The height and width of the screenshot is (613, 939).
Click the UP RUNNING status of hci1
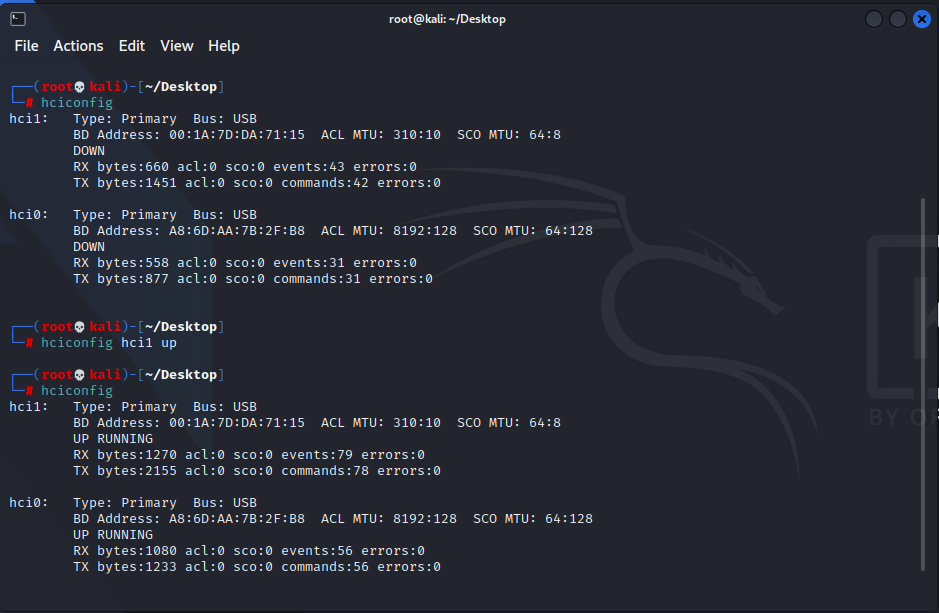click(x=112, y=438)
